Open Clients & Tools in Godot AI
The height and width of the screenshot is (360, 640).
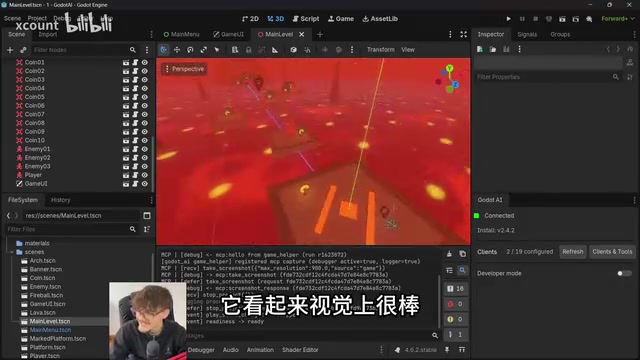612,252
